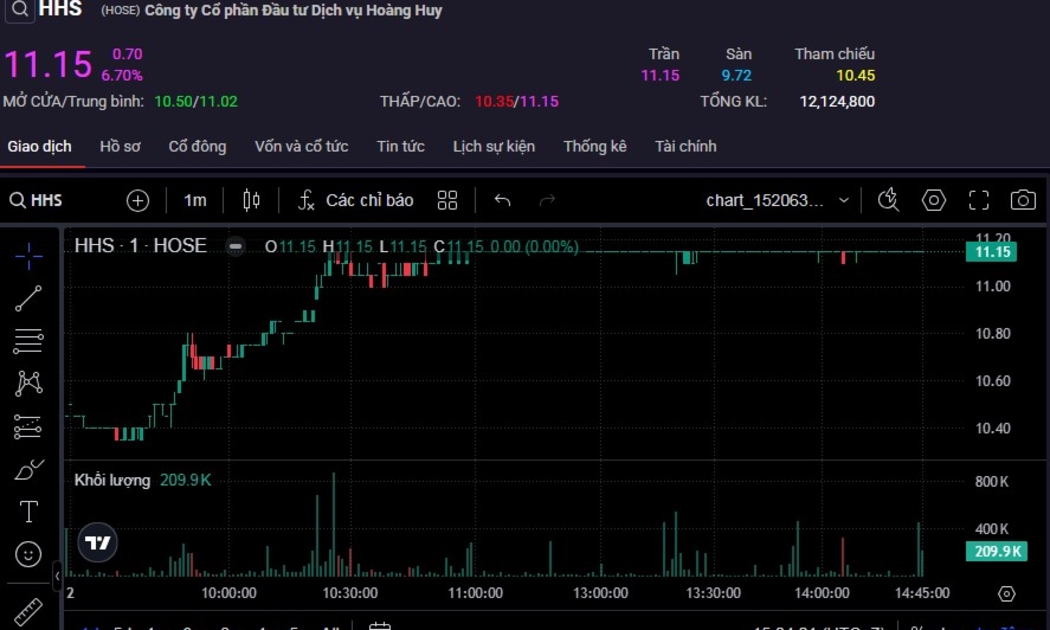Image resolution: width=1050 pixels, height=630 pixels.
Task: Collapse the HHS legend with minus button
Action: pyautogui.click(x=235, y=246)
